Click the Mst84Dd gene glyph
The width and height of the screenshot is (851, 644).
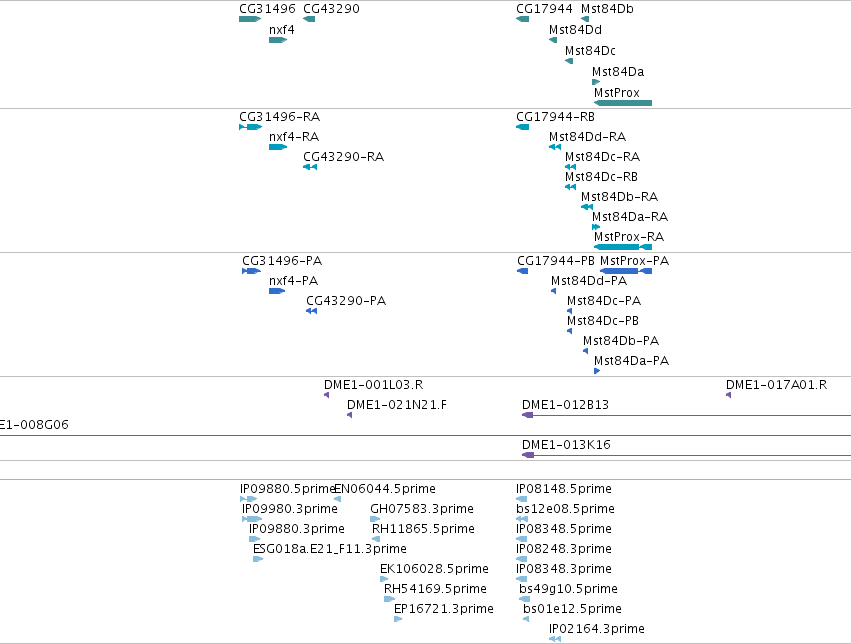(553, 40)
